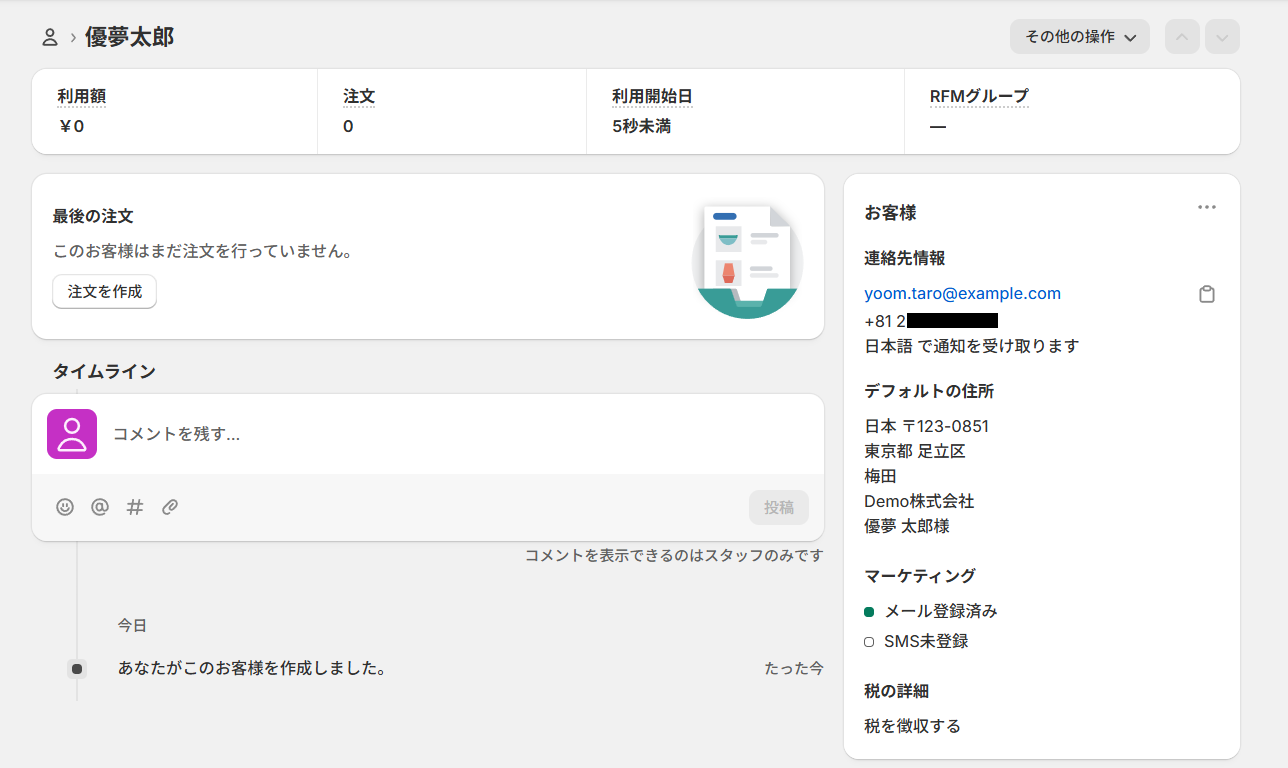Click the 利用額 metric label

[81, 97]
